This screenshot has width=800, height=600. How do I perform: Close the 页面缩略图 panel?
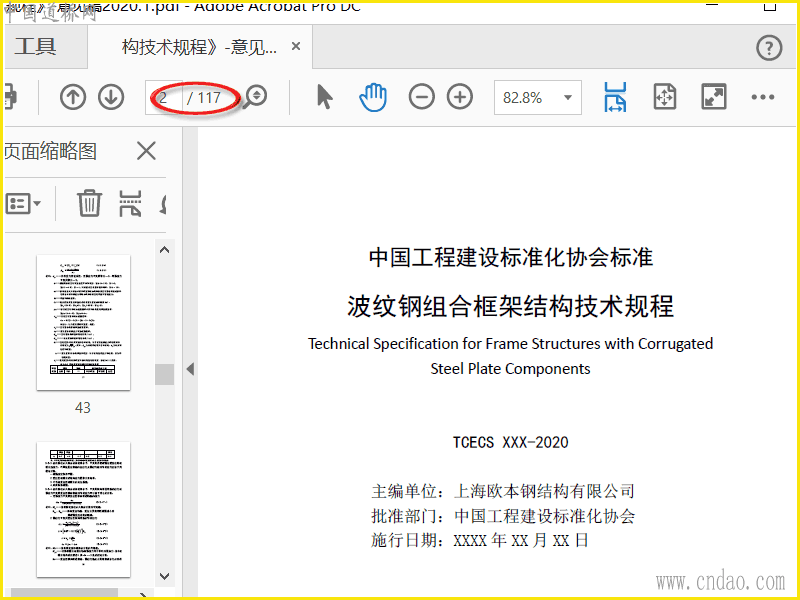pyautogui.click(x=146, y=151)
